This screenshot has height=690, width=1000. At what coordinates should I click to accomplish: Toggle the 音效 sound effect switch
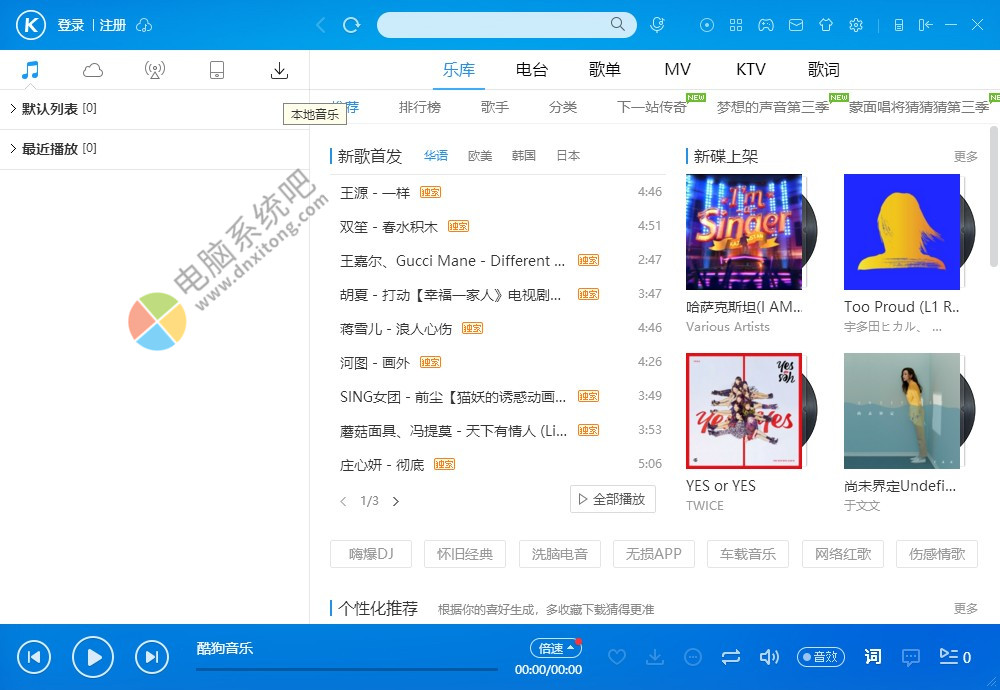[x=821, y=656]
